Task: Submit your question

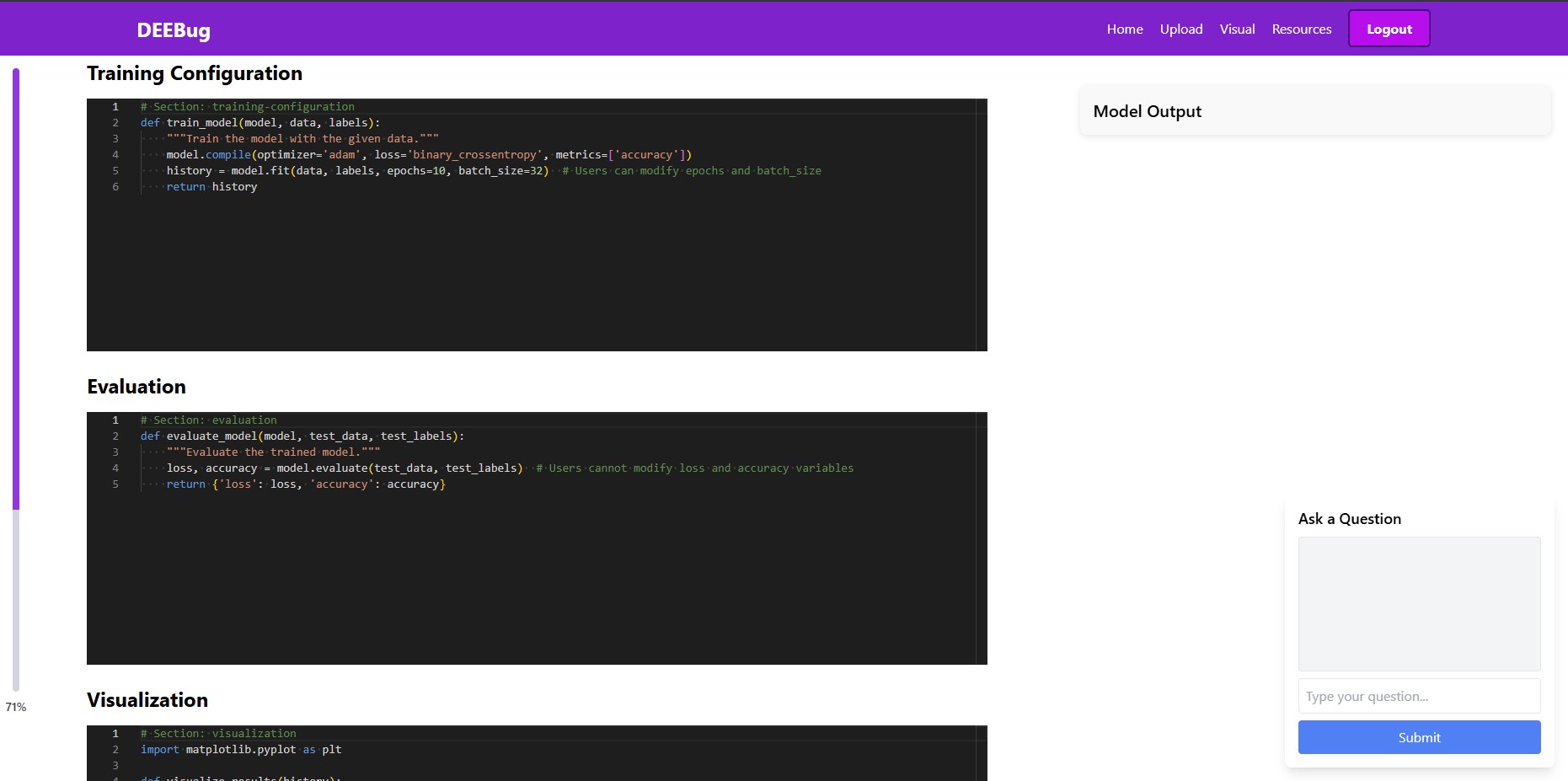Action: (x=1419, y=737)
